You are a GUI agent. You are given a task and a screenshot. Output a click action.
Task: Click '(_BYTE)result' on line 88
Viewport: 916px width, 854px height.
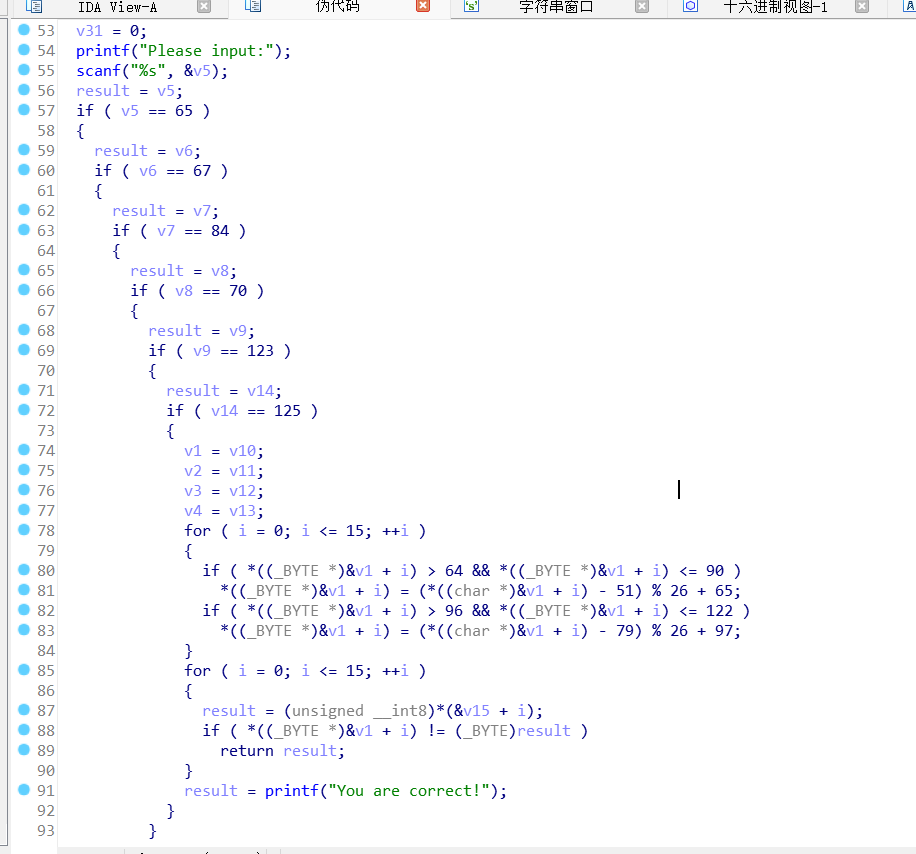[512, 731]
